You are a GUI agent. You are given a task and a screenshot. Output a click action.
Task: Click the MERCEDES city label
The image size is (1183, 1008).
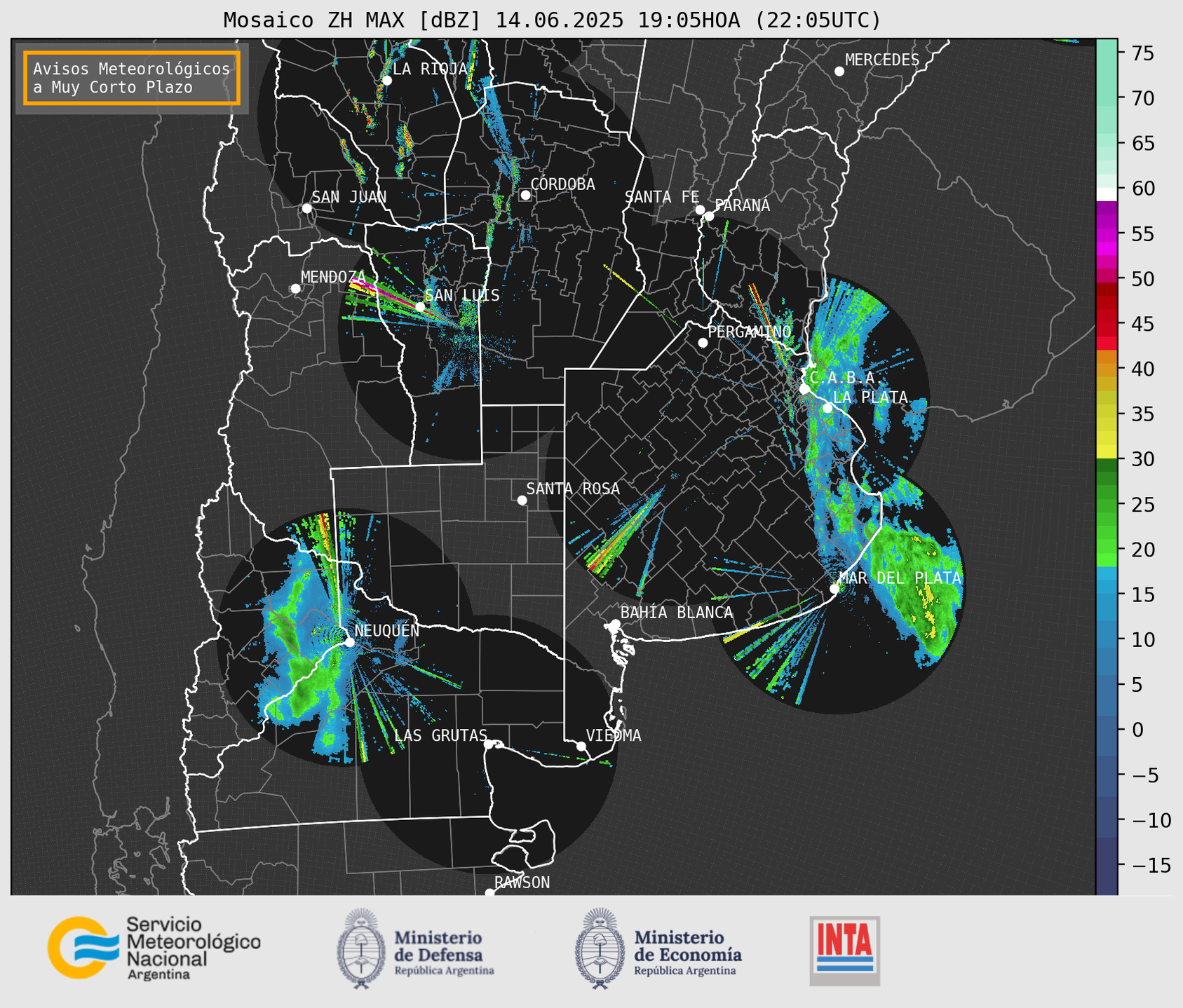(882, 60)
